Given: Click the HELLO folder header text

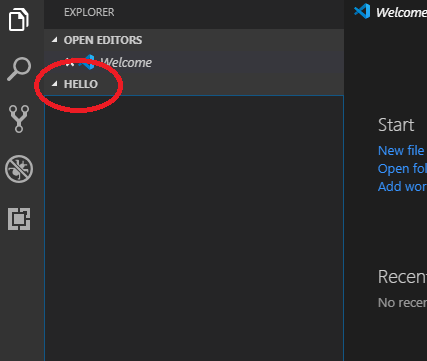Looking at the screenshot, I should pyautogui.click(x=81, y=84).
